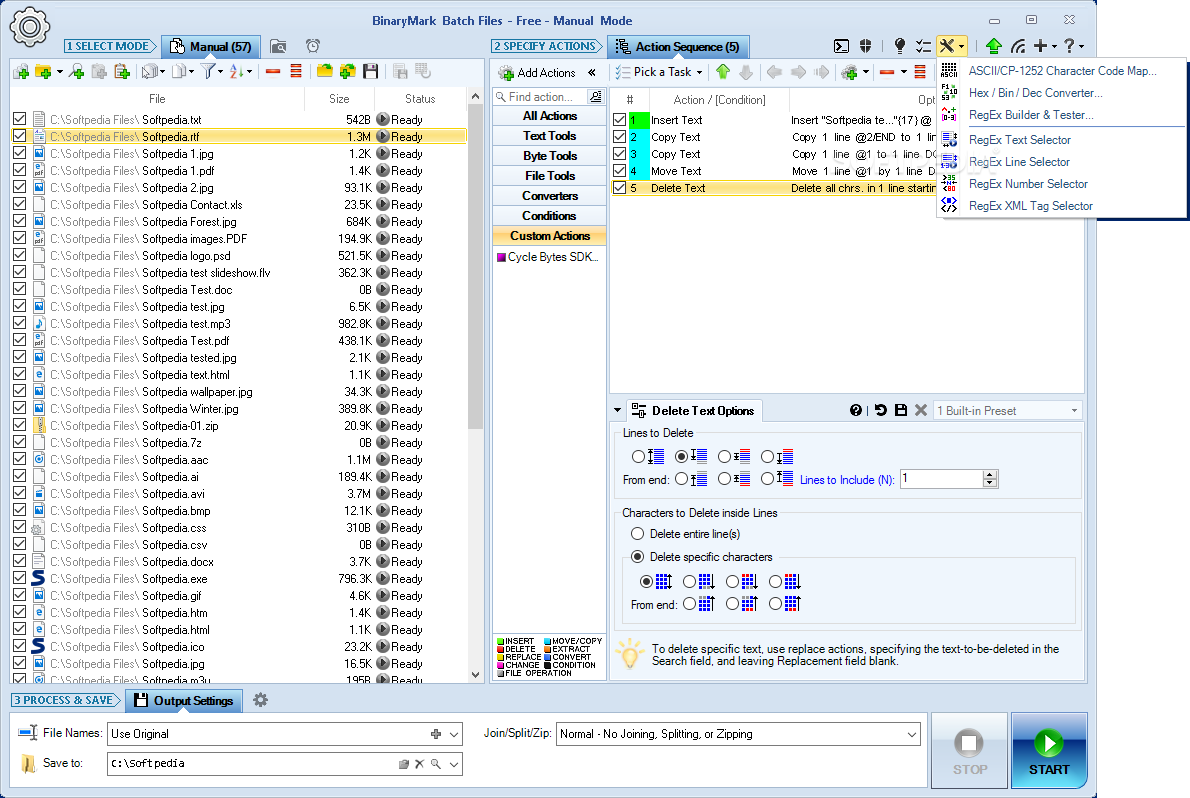Select the Cycle Bytes SDK custom action
Viewport: 1190px width, 798px height.
[x=549, y=257]
